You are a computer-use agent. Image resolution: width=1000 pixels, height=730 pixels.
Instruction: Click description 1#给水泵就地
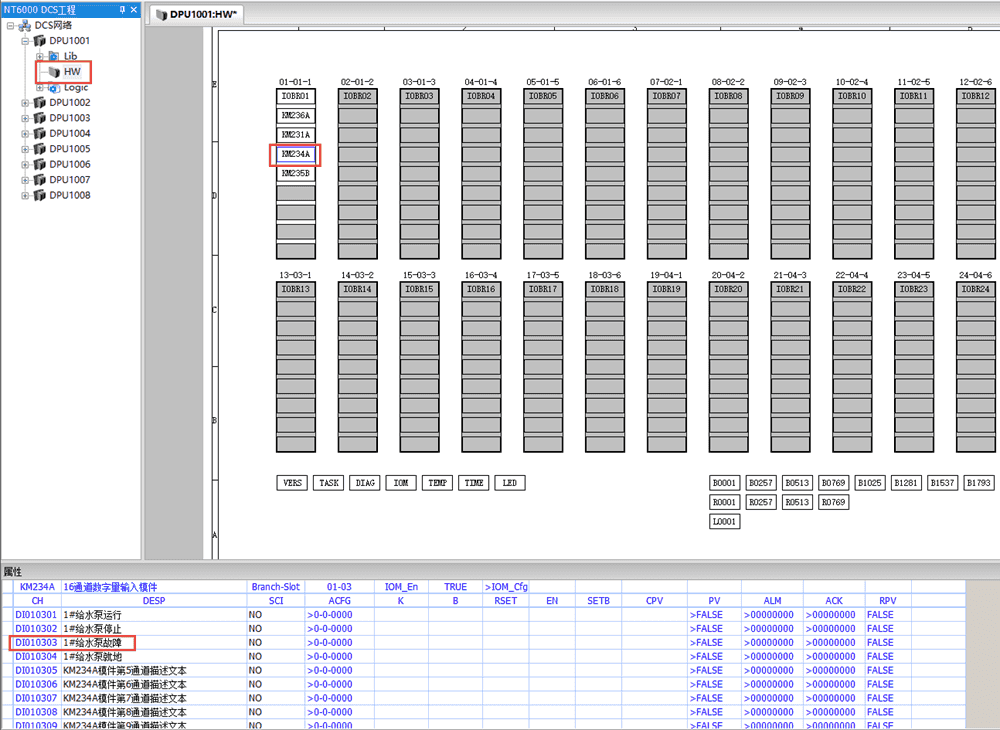click(x=92, y=657)
